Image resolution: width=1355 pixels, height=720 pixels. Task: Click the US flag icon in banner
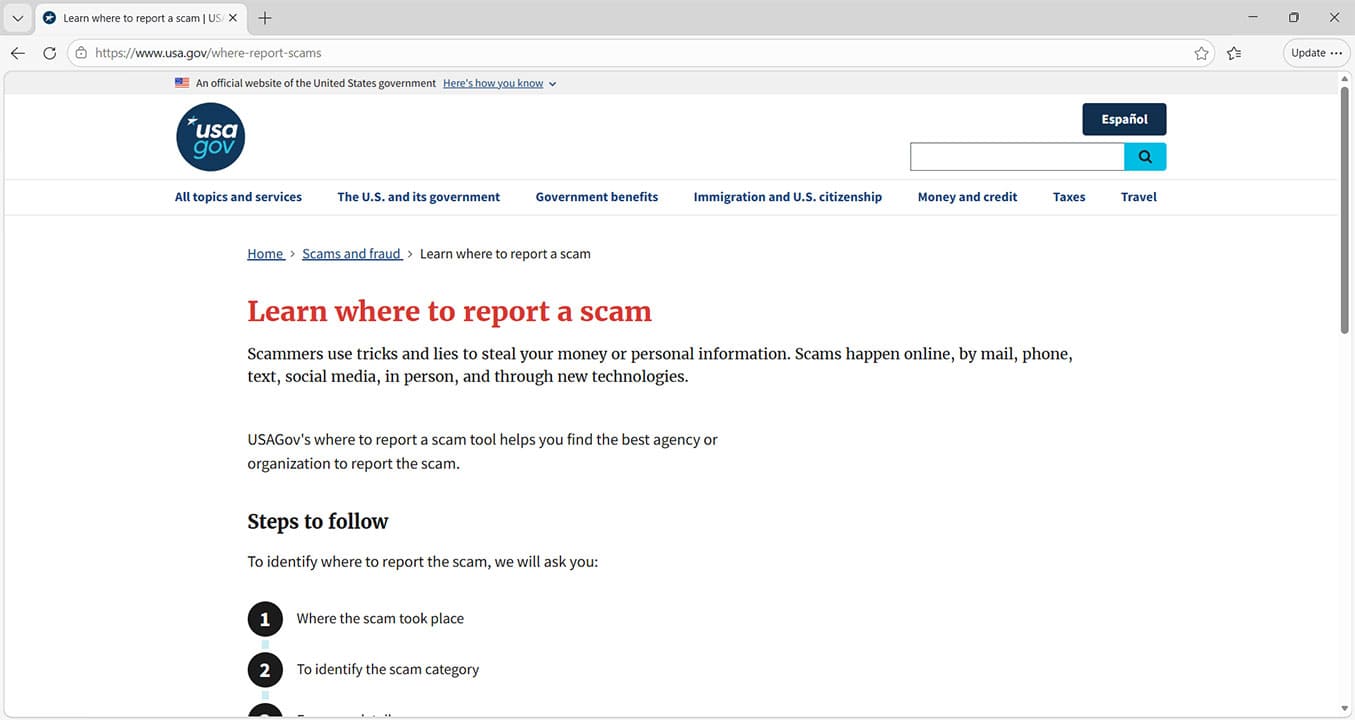(x=182, y=83)
